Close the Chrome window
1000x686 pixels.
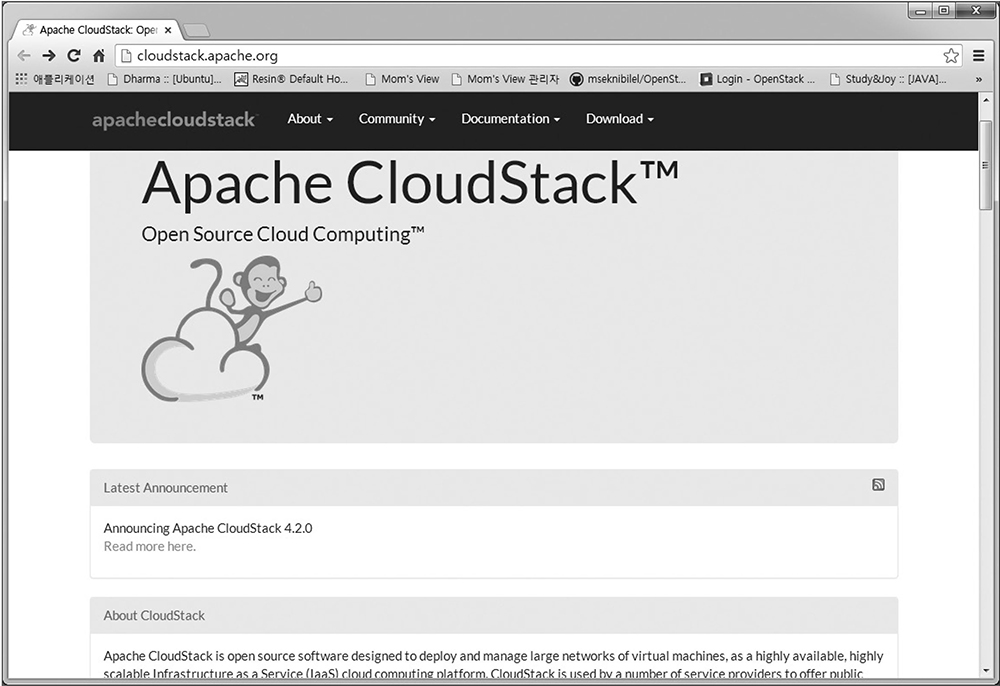(976, 11)
